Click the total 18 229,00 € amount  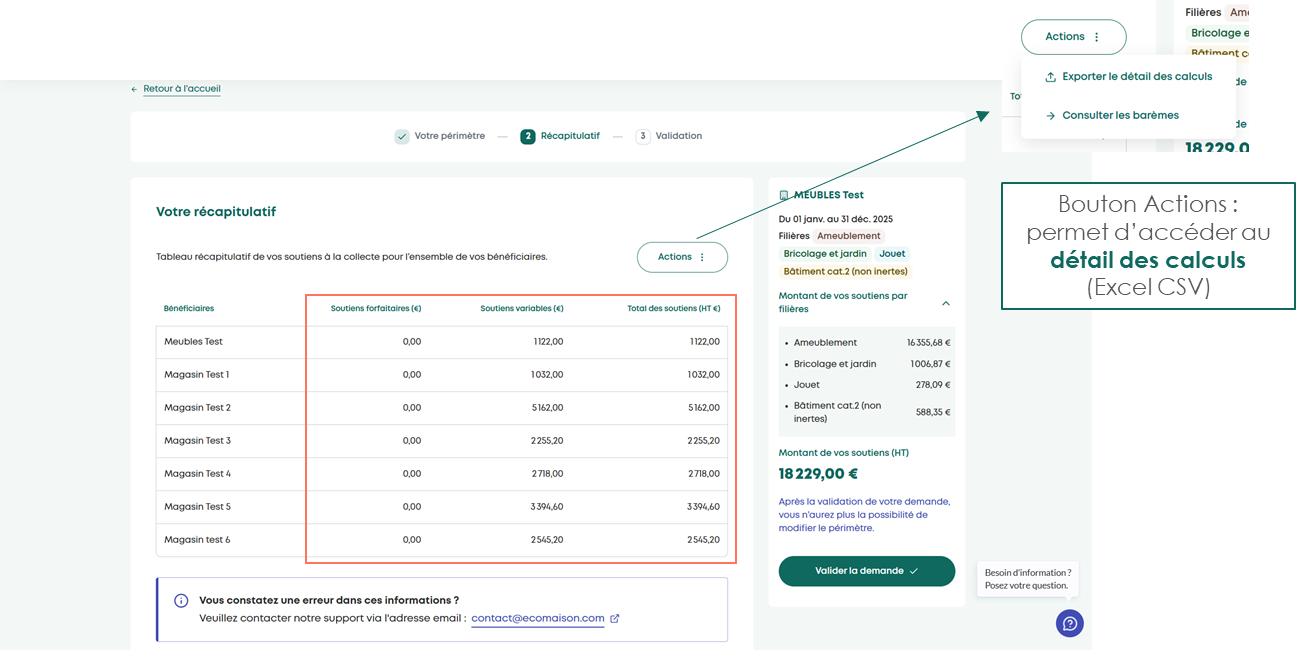coord(819,474)
